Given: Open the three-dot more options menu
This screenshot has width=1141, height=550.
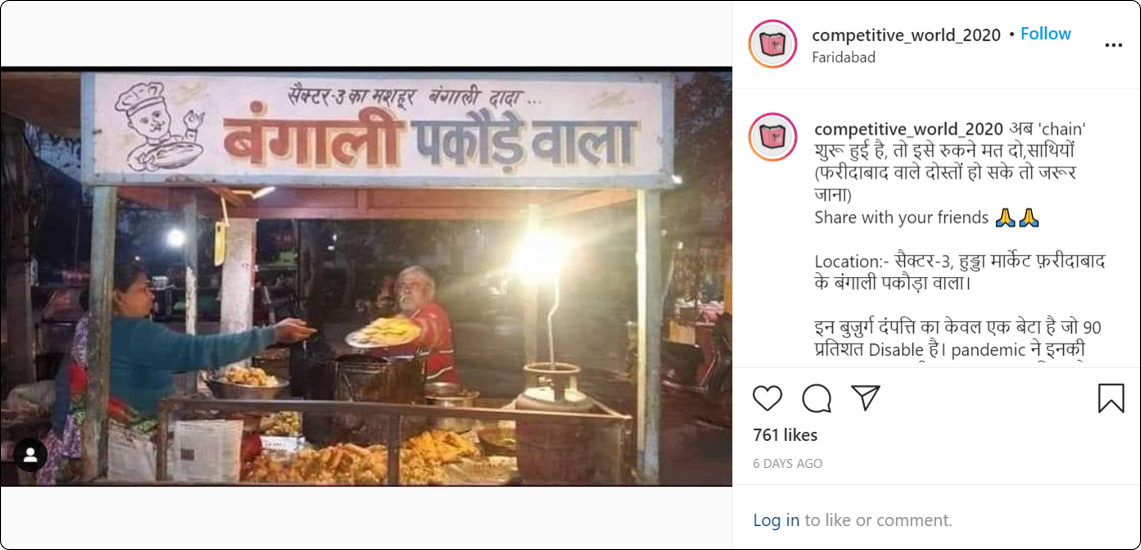Looking at the screenshot, I should 1113,45.
